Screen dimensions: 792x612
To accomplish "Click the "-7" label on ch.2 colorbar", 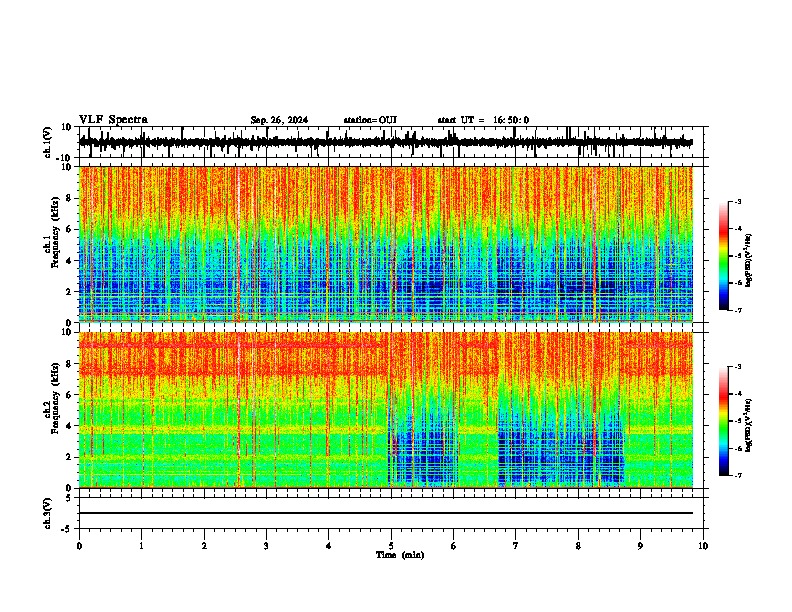I will [737, 475].
